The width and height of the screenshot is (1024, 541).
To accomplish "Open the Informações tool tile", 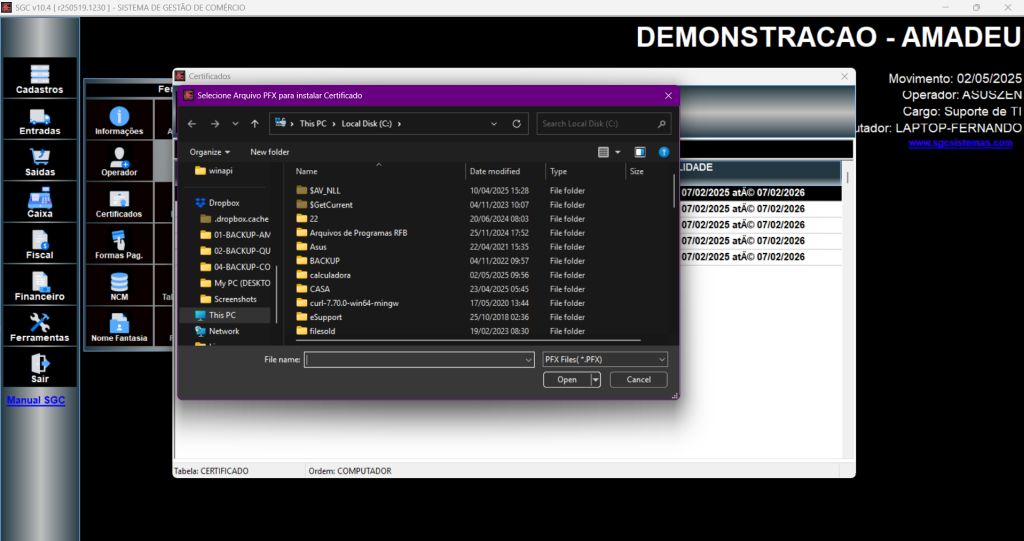I will click(119, 120).
